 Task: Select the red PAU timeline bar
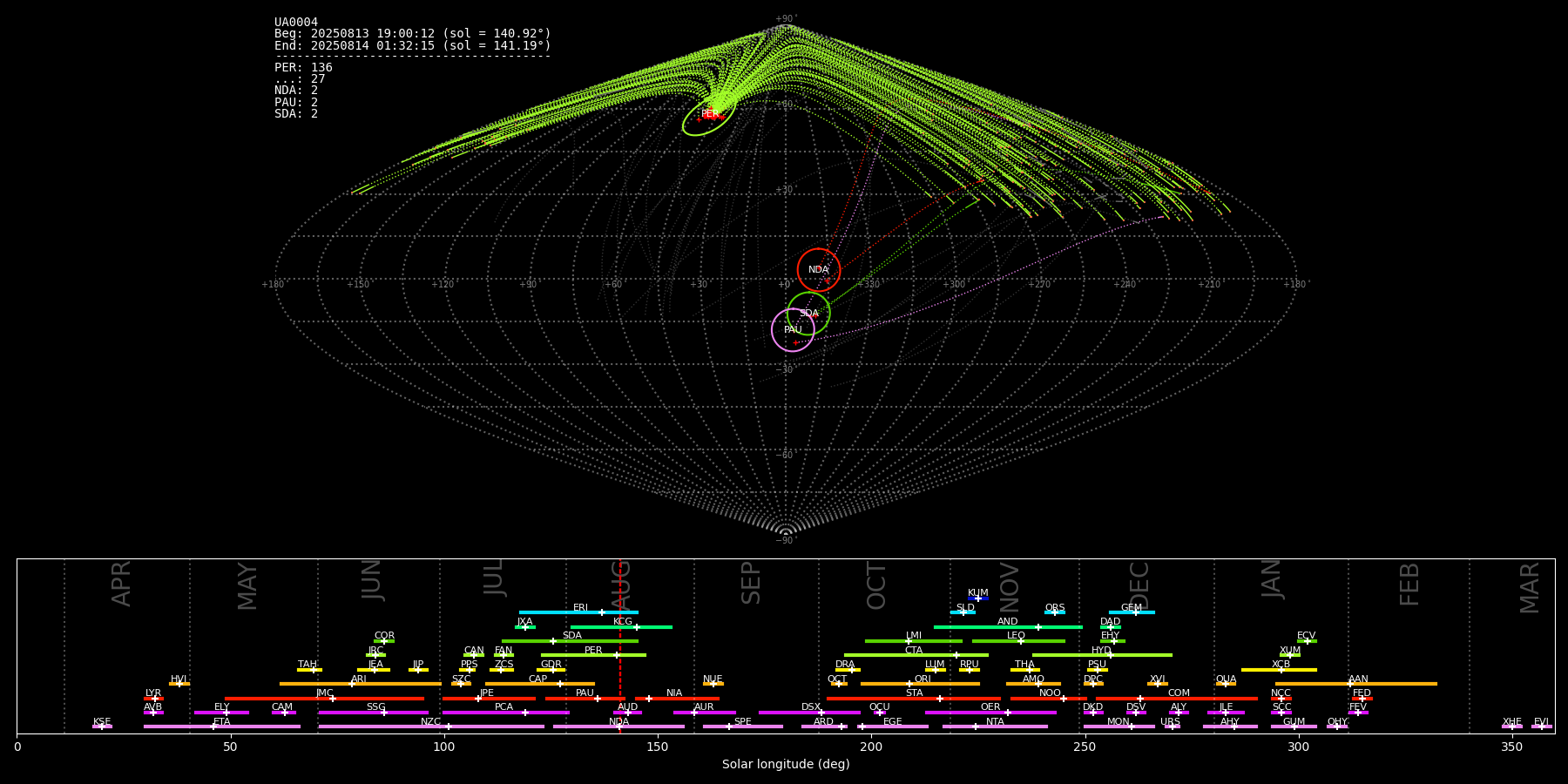click(585, 698)
